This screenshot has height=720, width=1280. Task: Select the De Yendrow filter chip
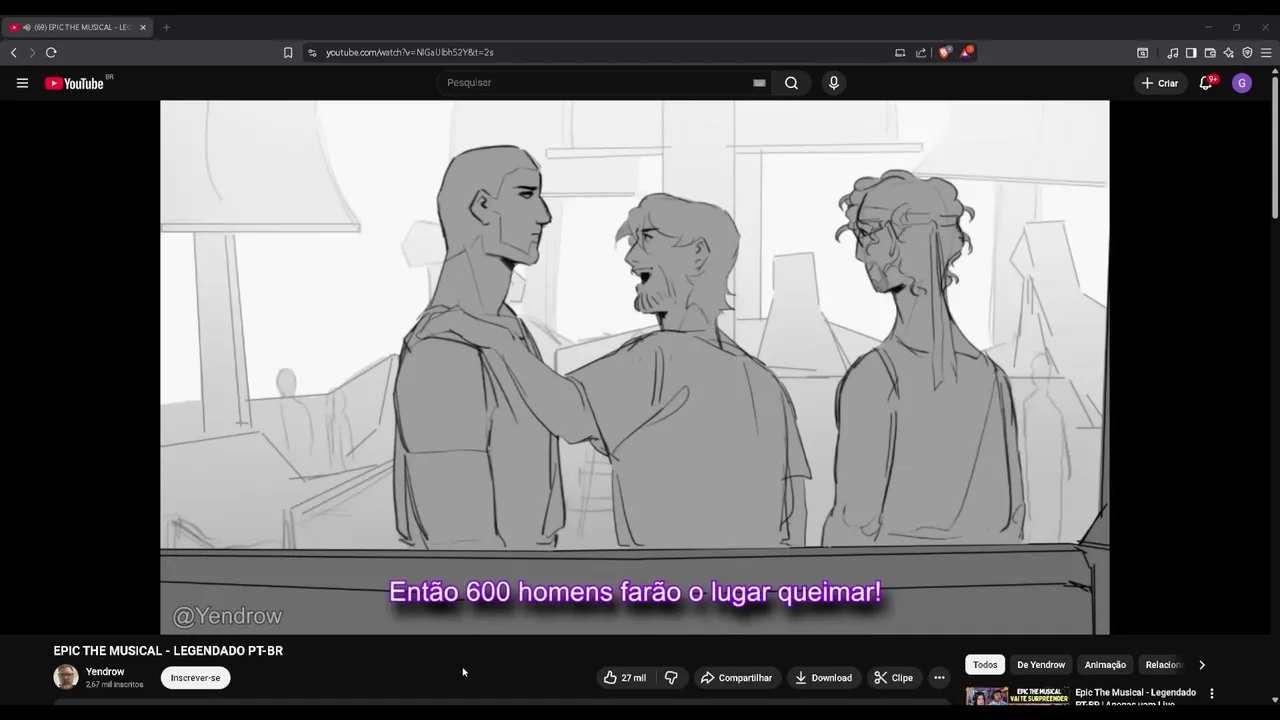(x=1041, y=665)
